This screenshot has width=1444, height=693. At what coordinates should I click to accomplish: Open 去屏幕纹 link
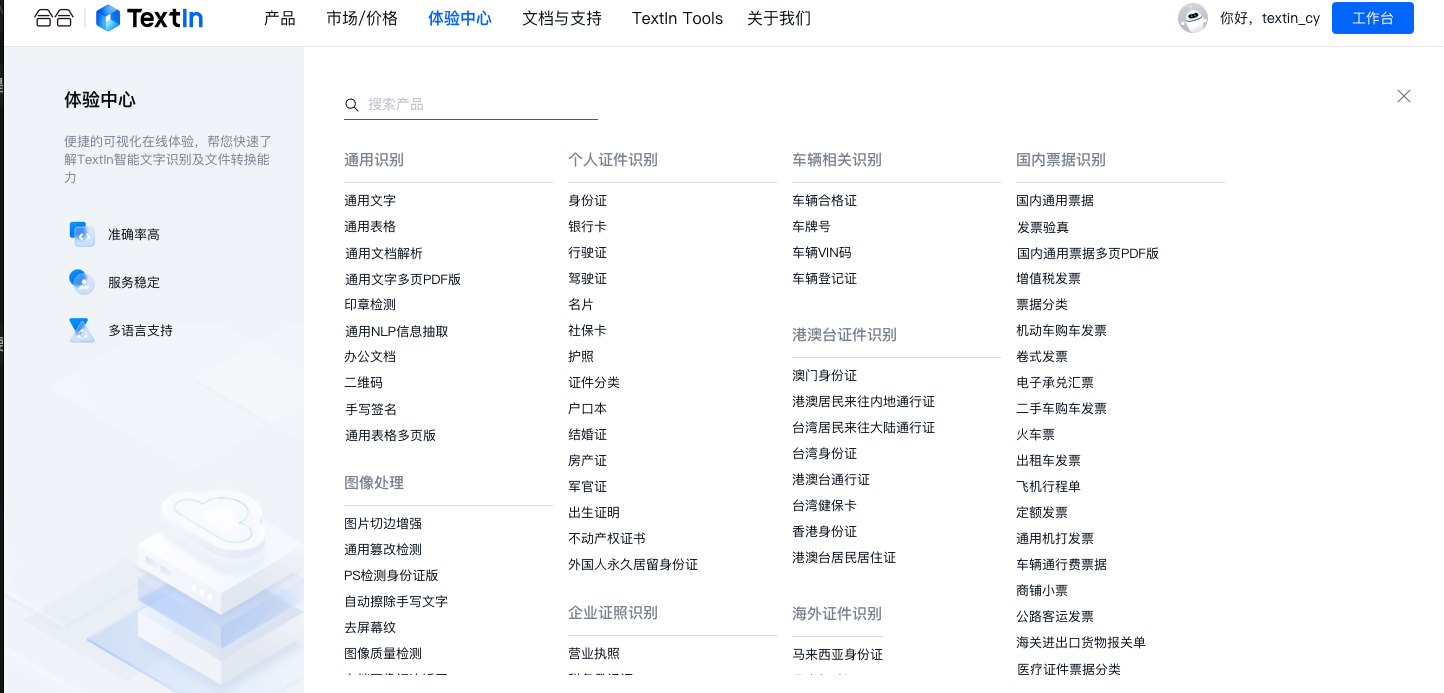tap(370, 628)
